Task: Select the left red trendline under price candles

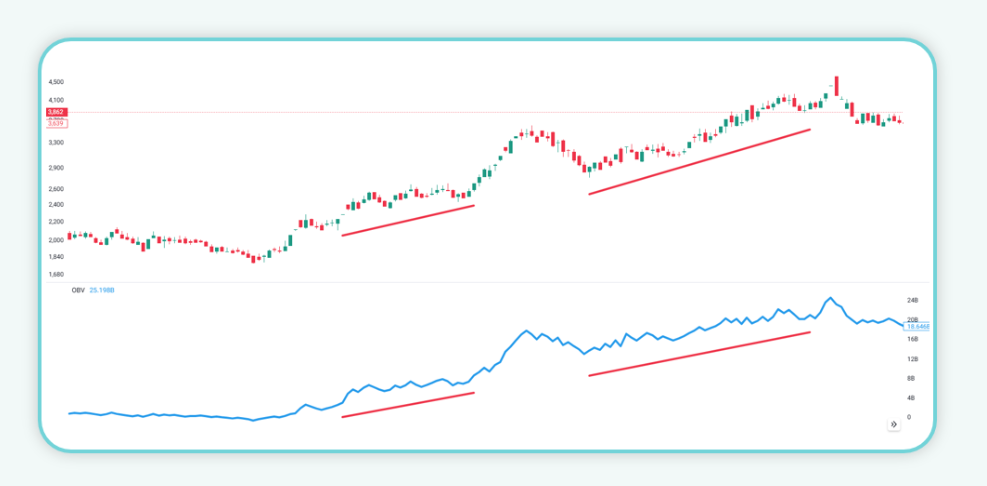Action: 408,220
